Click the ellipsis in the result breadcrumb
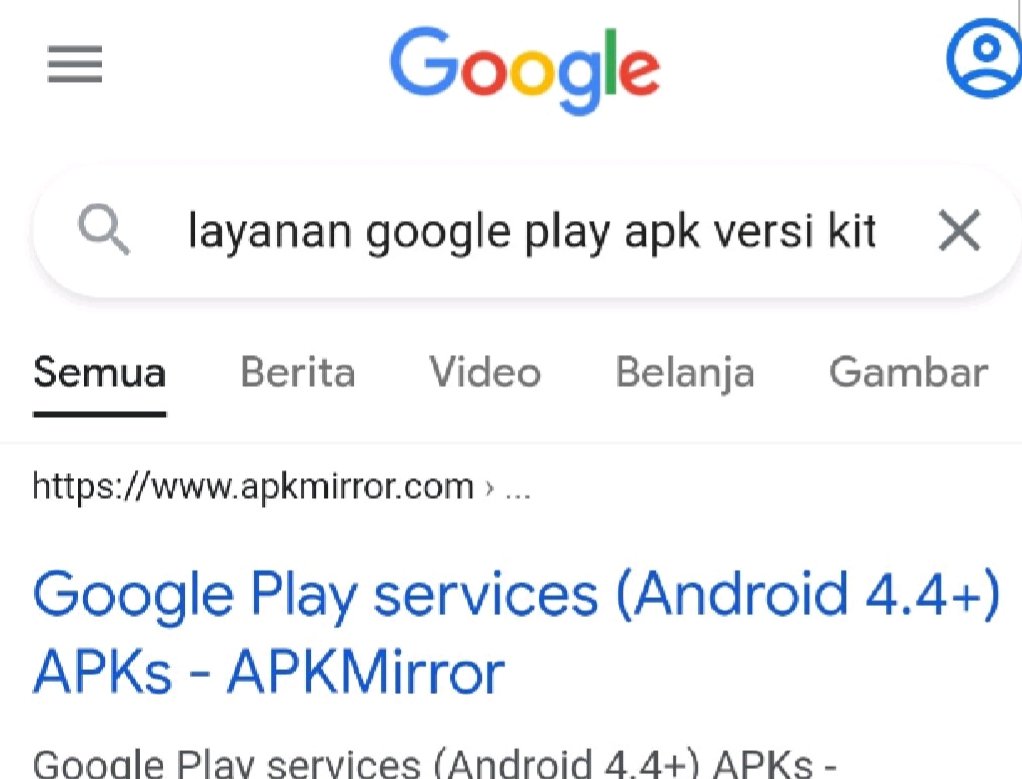 [x=518, y=488]
